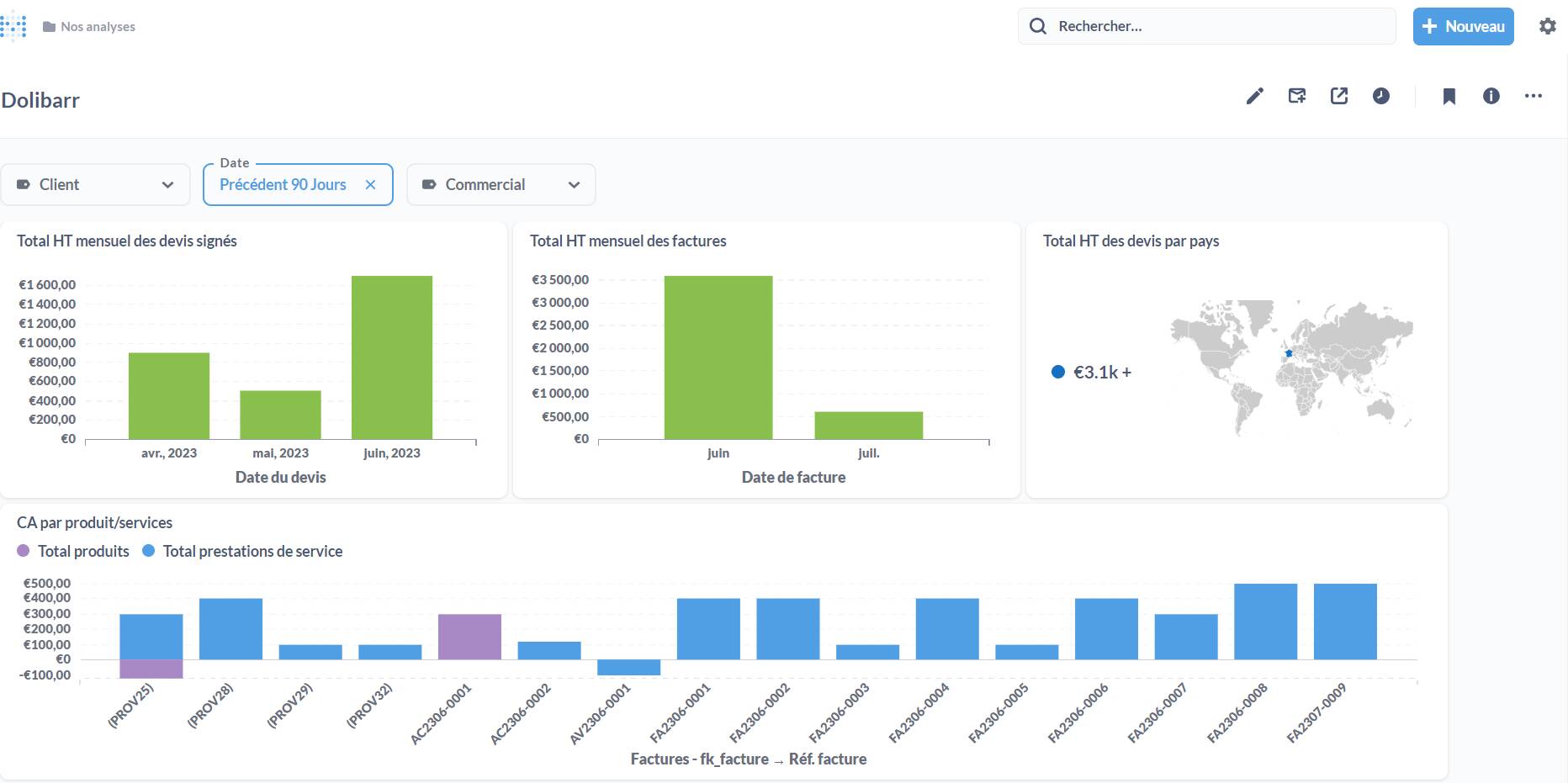
Task: Open dashboard subscriptions mail icon
Action: [x=1296, y=96]
